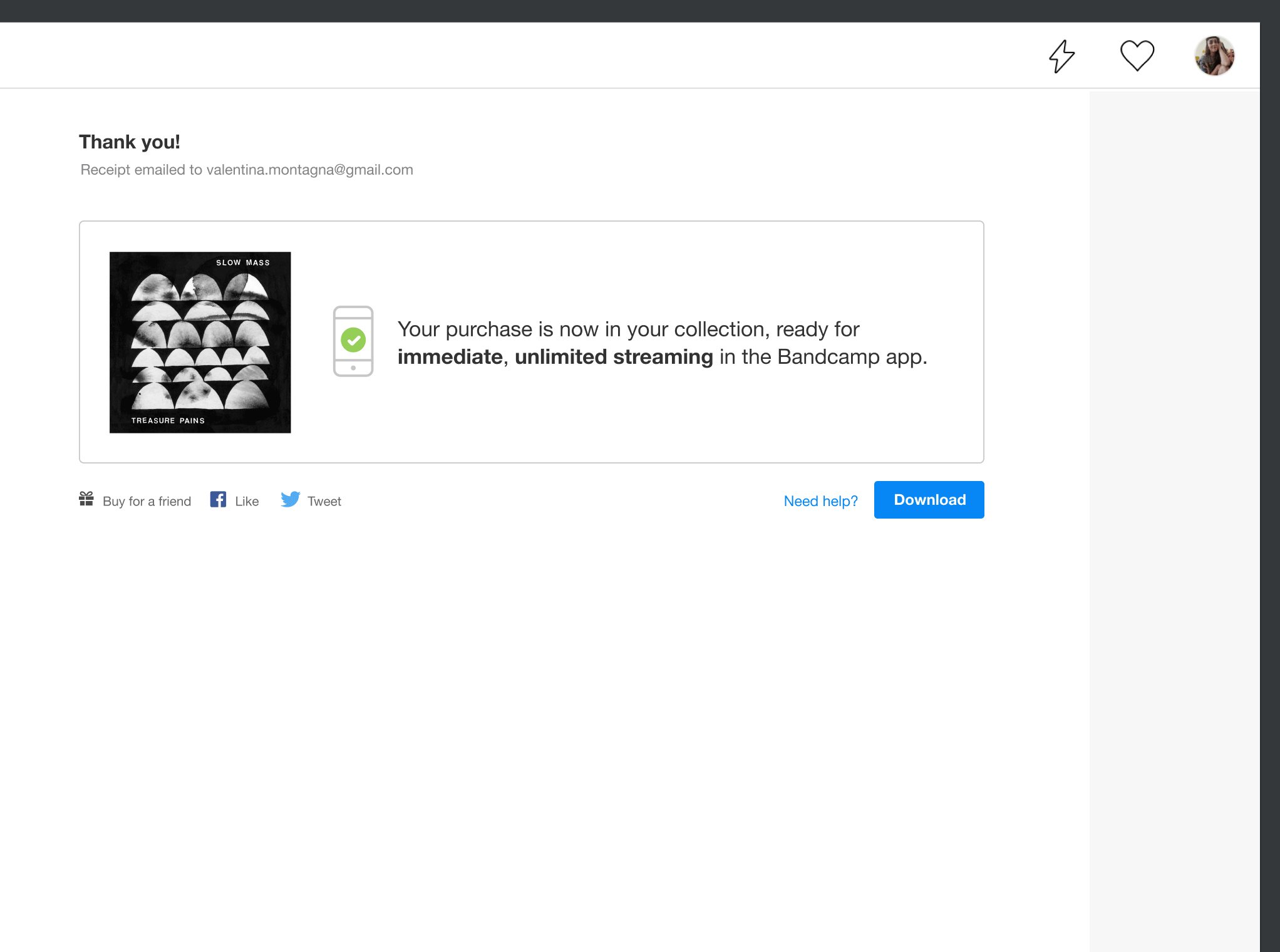Click the Like text link

tap(247, 501)
